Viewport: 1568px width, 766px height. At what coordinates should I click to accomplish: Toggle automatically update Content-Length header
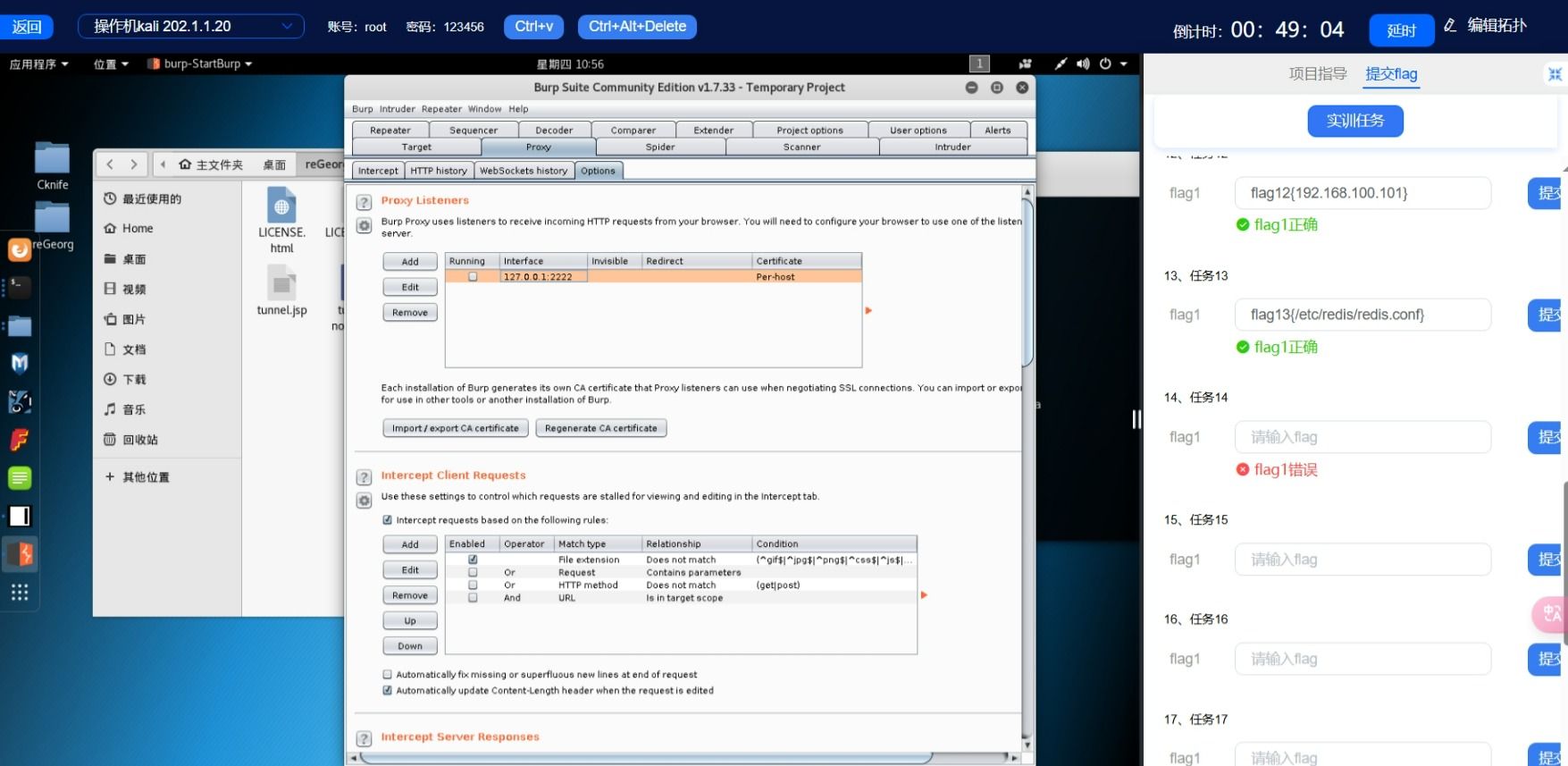[x=387, y=690]
